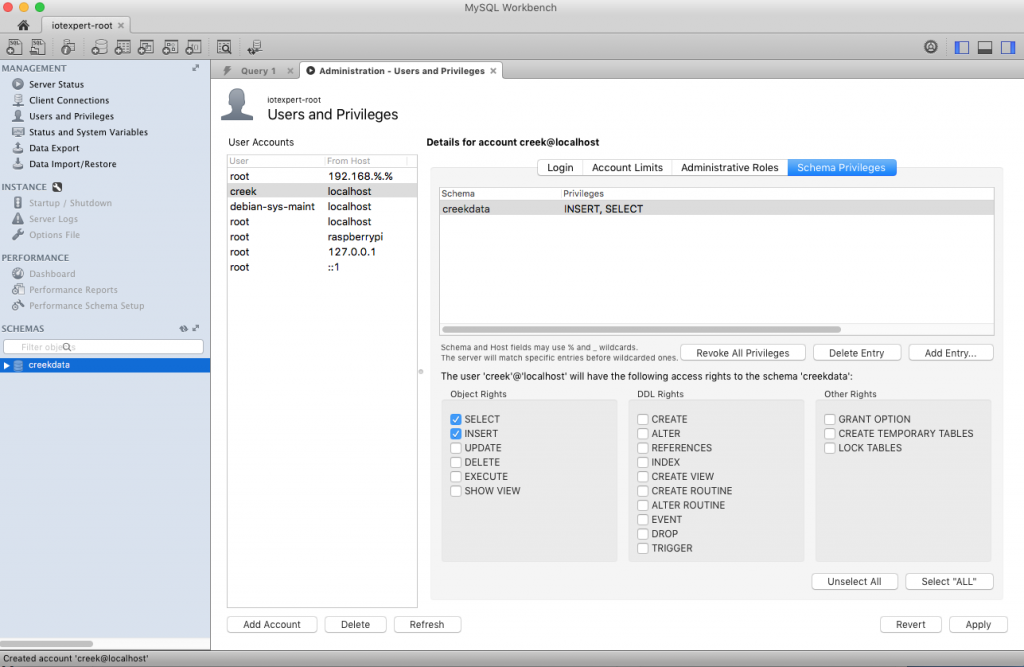
Task: Switch to the Administrative Roles tab
Action: point(729,168)
